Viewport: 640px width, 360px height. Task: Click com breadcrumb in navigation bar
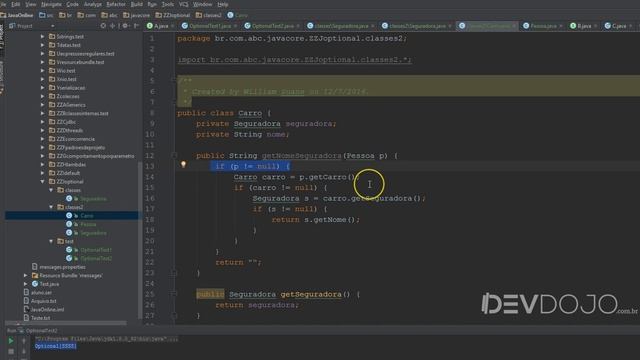[x=87, y=15]
